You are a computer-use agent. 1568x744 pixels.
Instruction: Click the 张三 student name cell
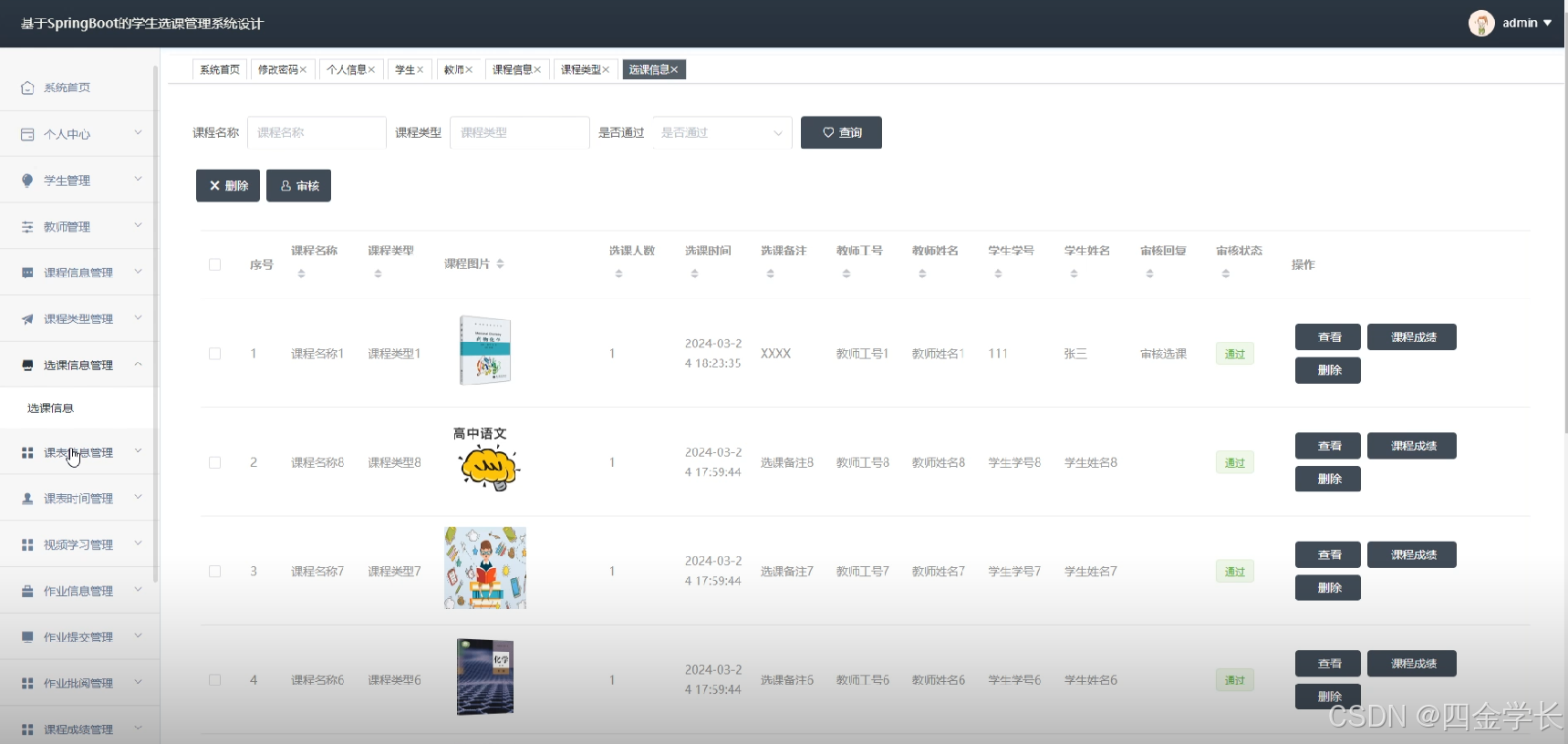pyautogui.click(x=1075, y=354)
